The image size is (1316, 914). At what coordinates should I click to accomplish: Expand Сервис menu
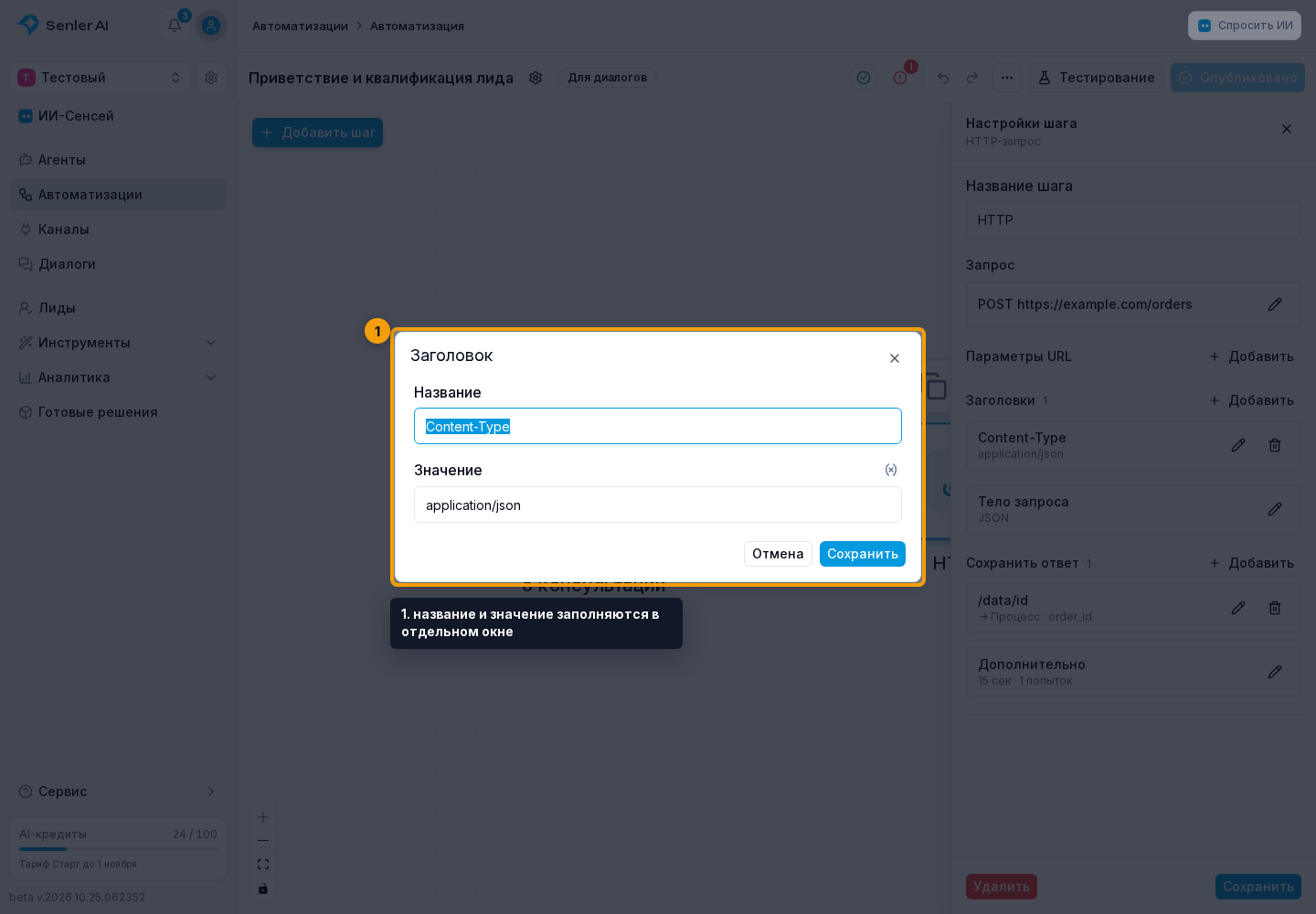point(119,792)
